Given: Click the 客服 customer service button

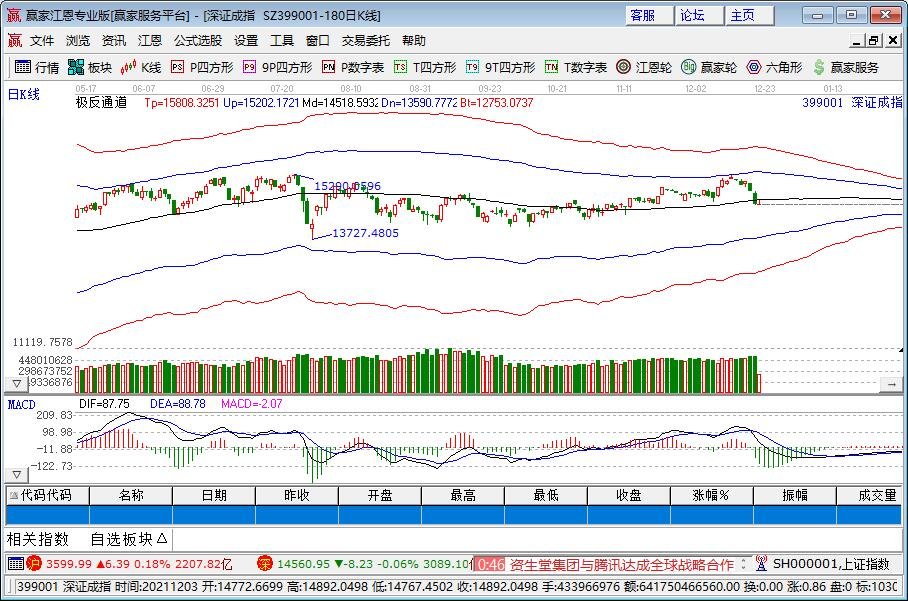Looking at the screenshot, I should 649,16.
